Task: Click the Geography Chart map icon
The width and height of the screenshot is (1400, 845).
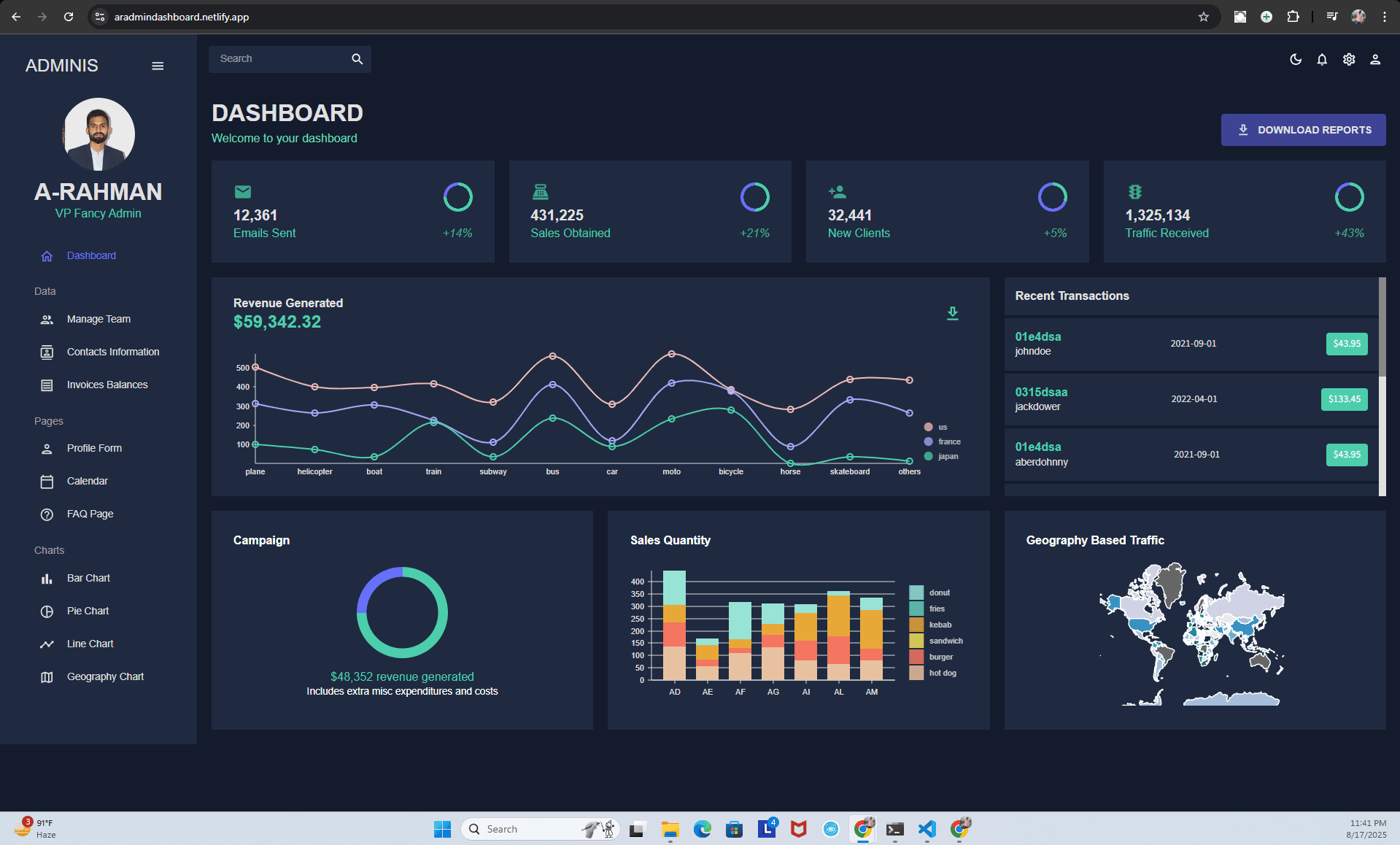Action: point(47,677)
